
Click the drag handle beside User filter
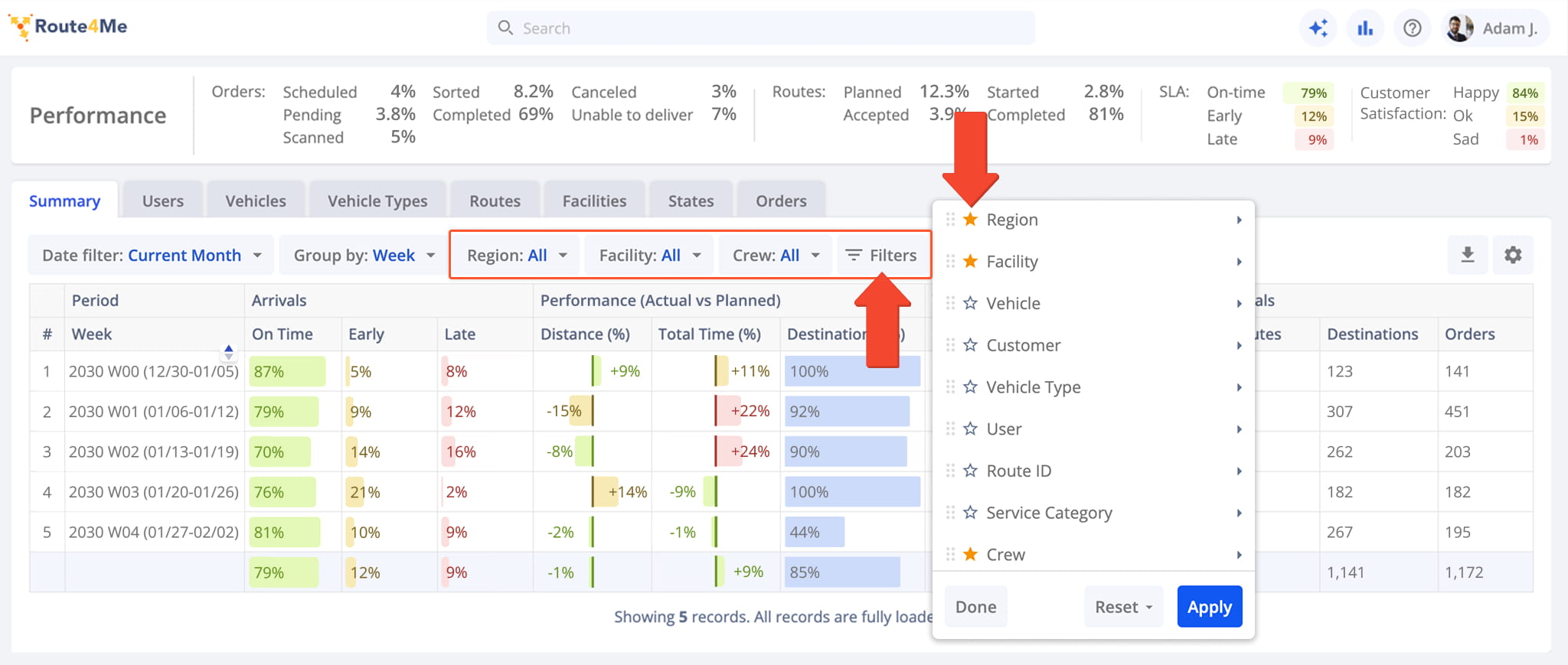point(950,429)
